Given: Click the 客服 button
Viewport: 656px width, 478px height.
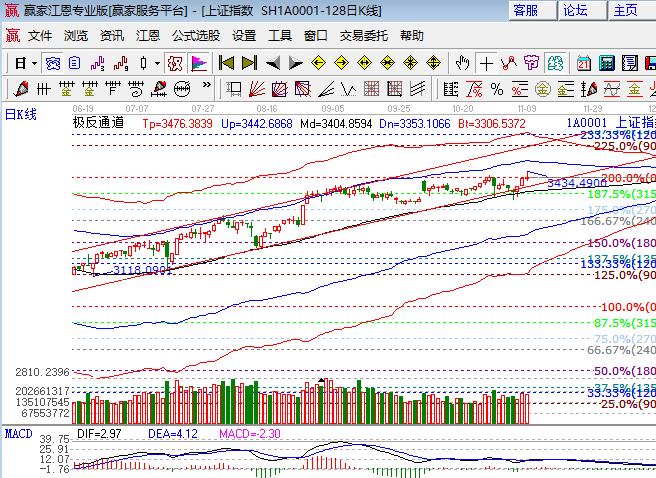Looking at the screenshot, I should [x=525, y=10].
